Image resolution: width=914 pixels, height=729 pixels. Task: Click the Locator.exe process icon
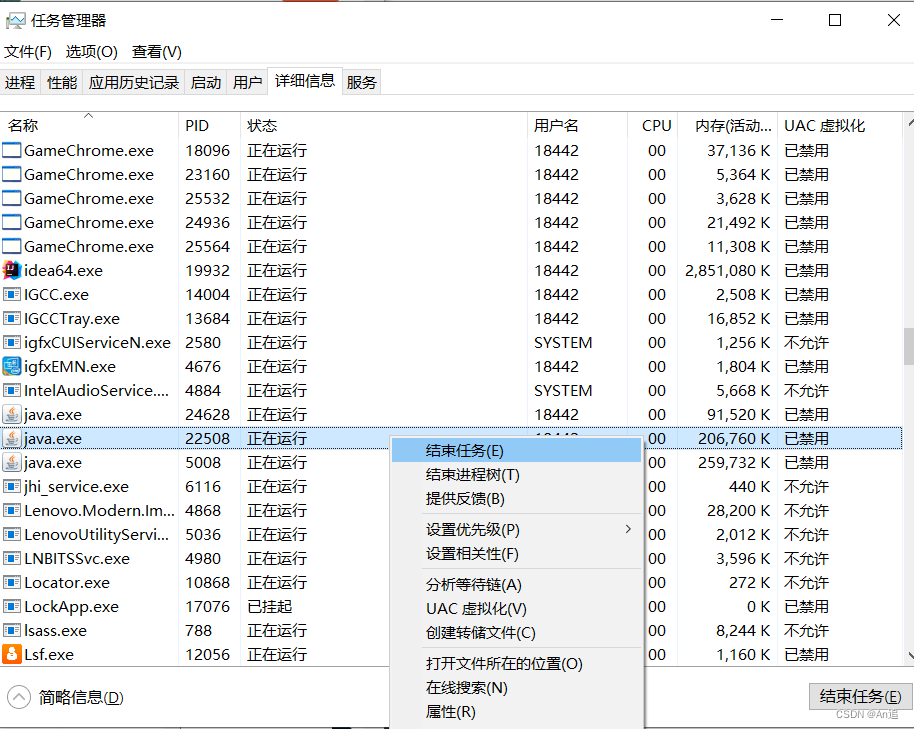coord(13,582)
